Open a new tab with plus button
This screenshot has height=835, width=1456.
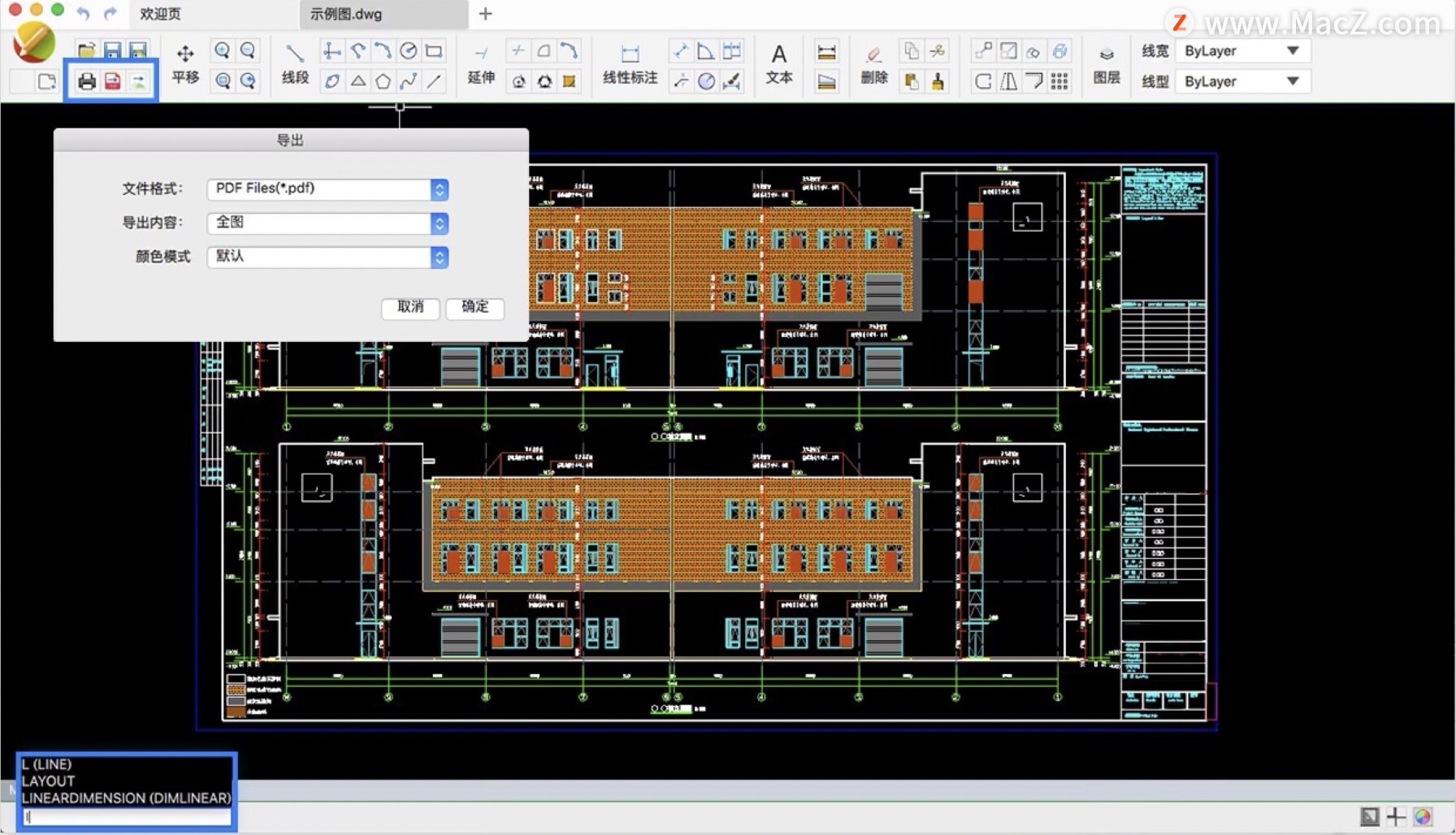click(x=485, y=14)
